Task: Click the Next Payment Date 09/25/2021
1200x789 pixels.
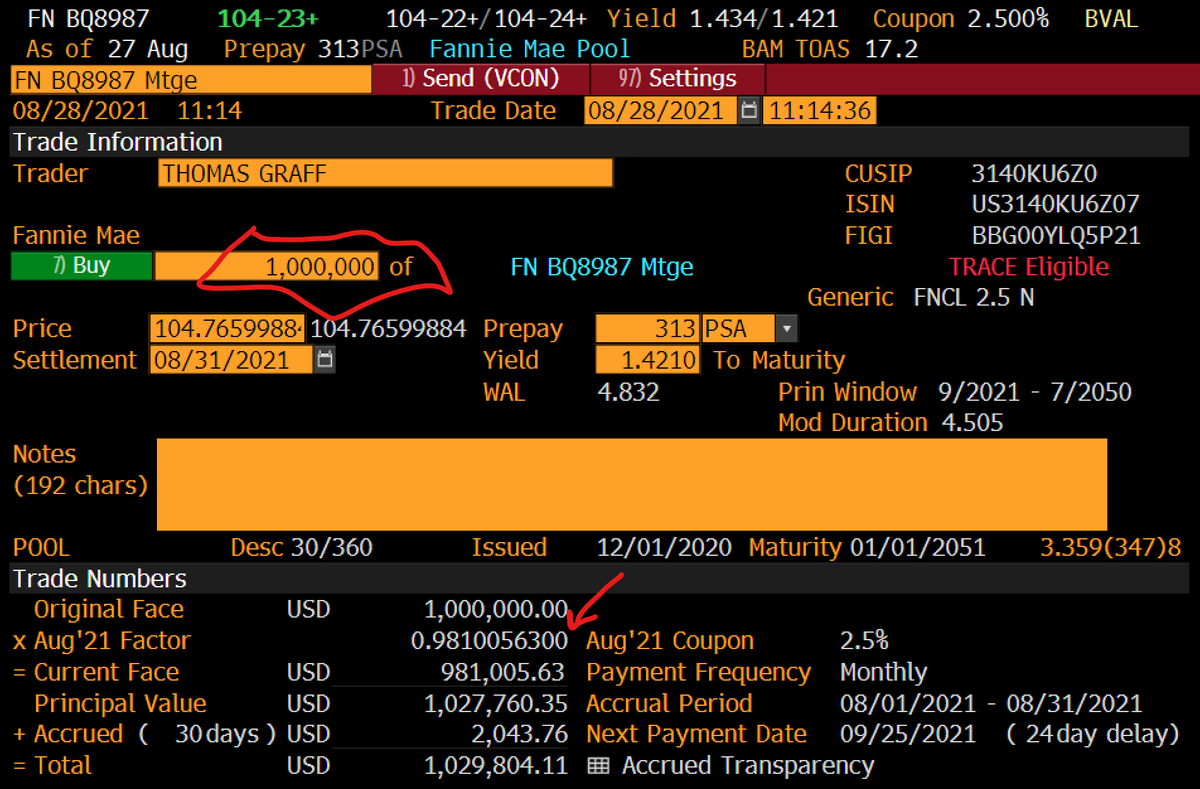Action: [908, 734]
